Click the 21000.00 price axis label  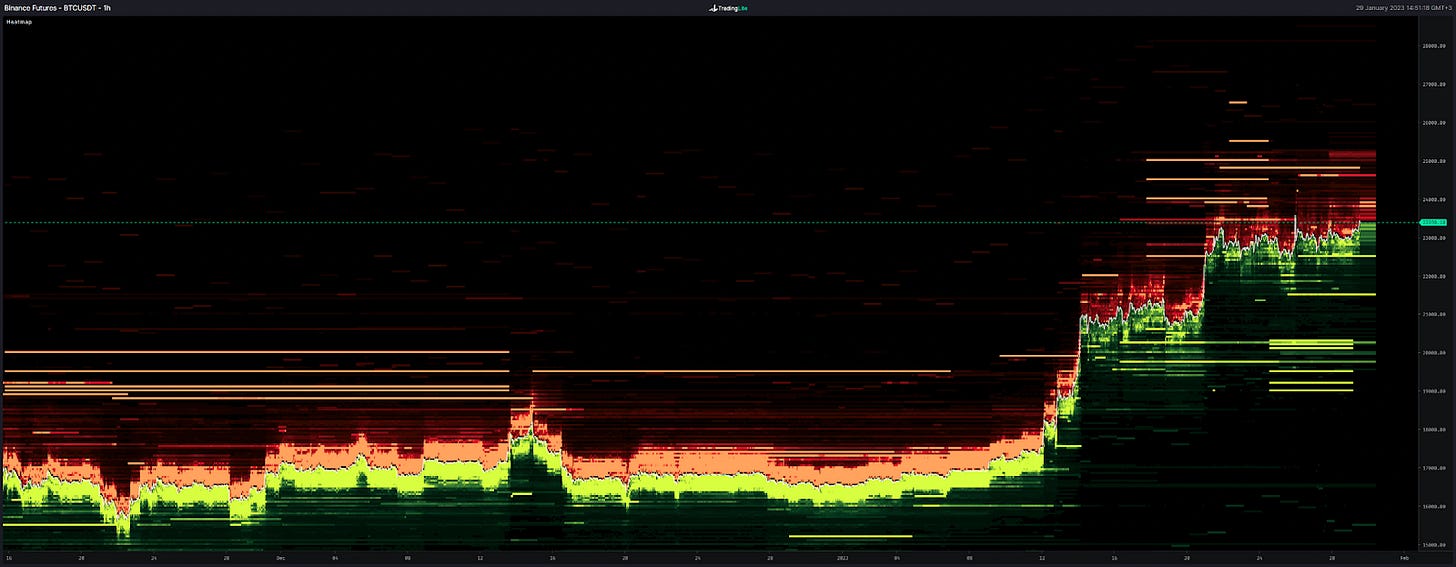[1435, 315]
